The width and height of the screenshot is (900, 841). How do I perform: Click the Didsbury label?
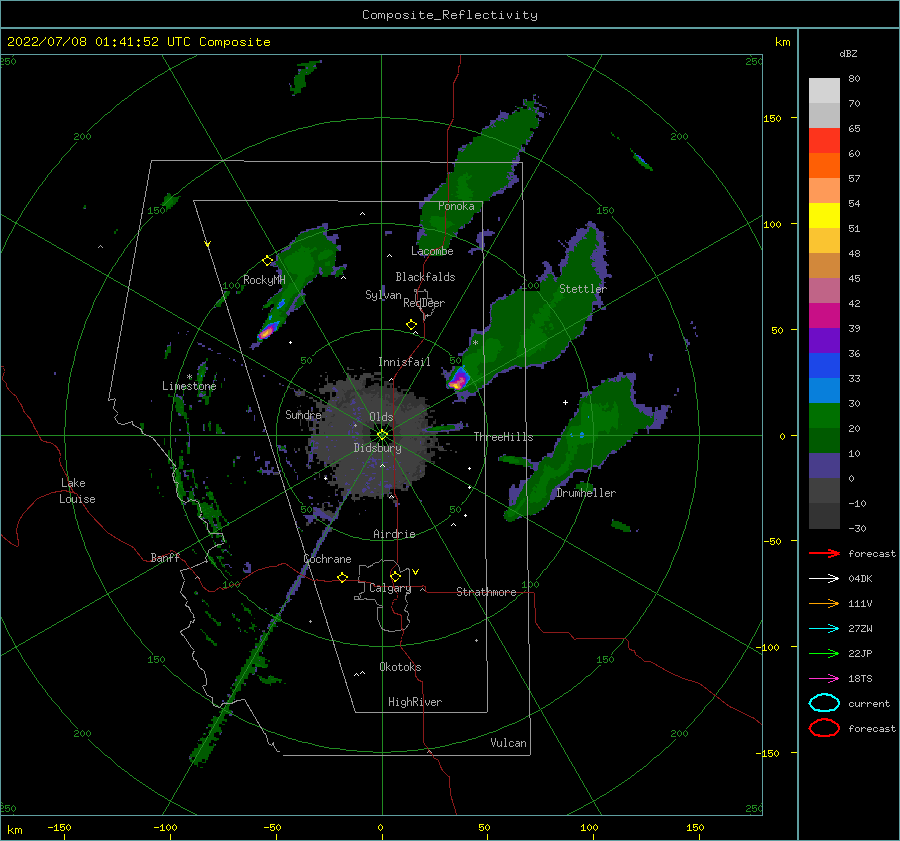(x=377, y=448)
